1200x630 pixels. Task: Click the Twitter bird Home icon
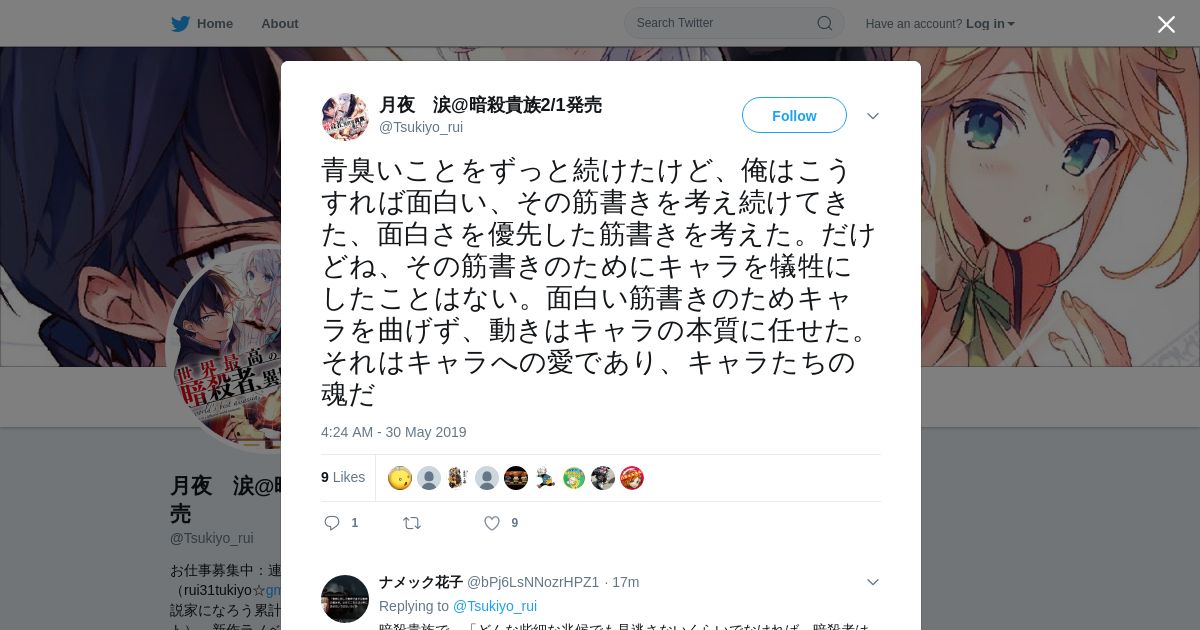coord(180,23)
